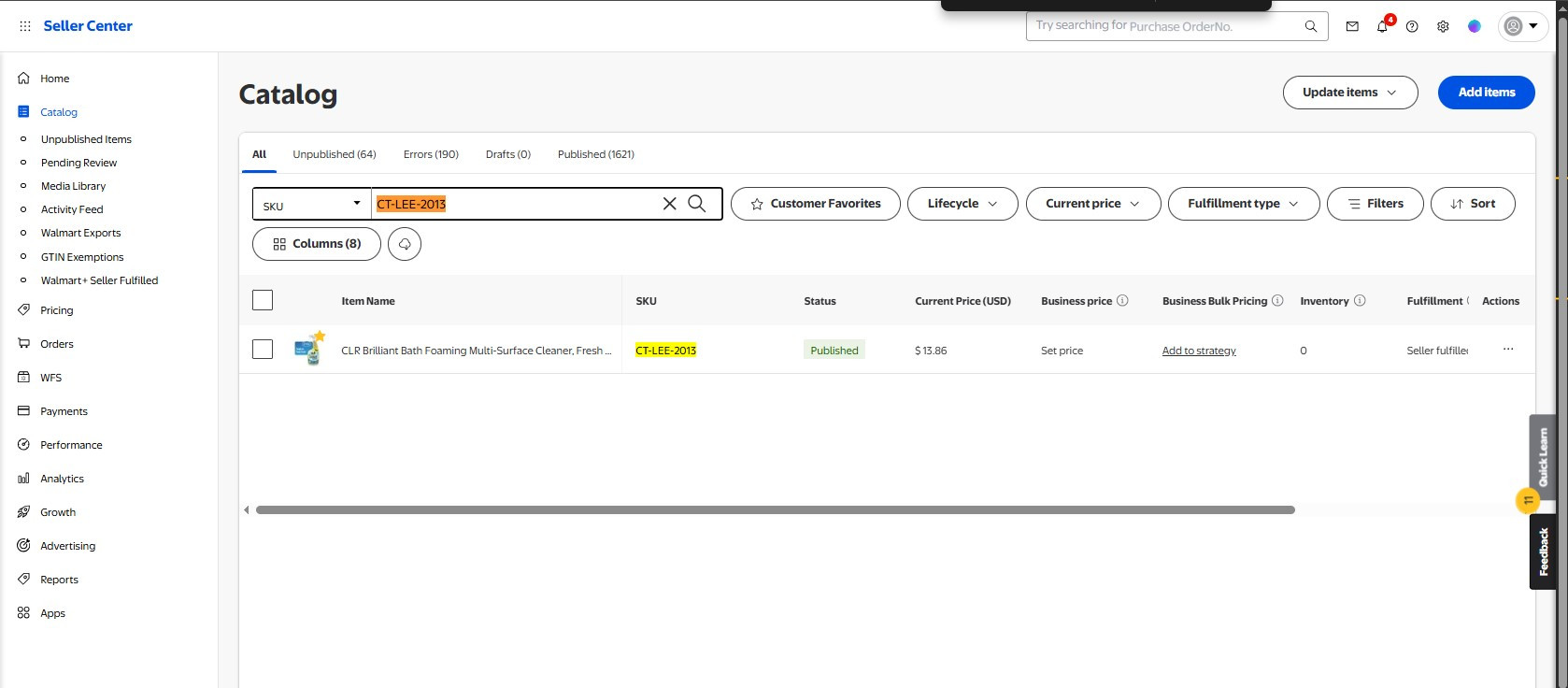Open the Orders cart icon

pyautogui.click(x=24, y=344)
